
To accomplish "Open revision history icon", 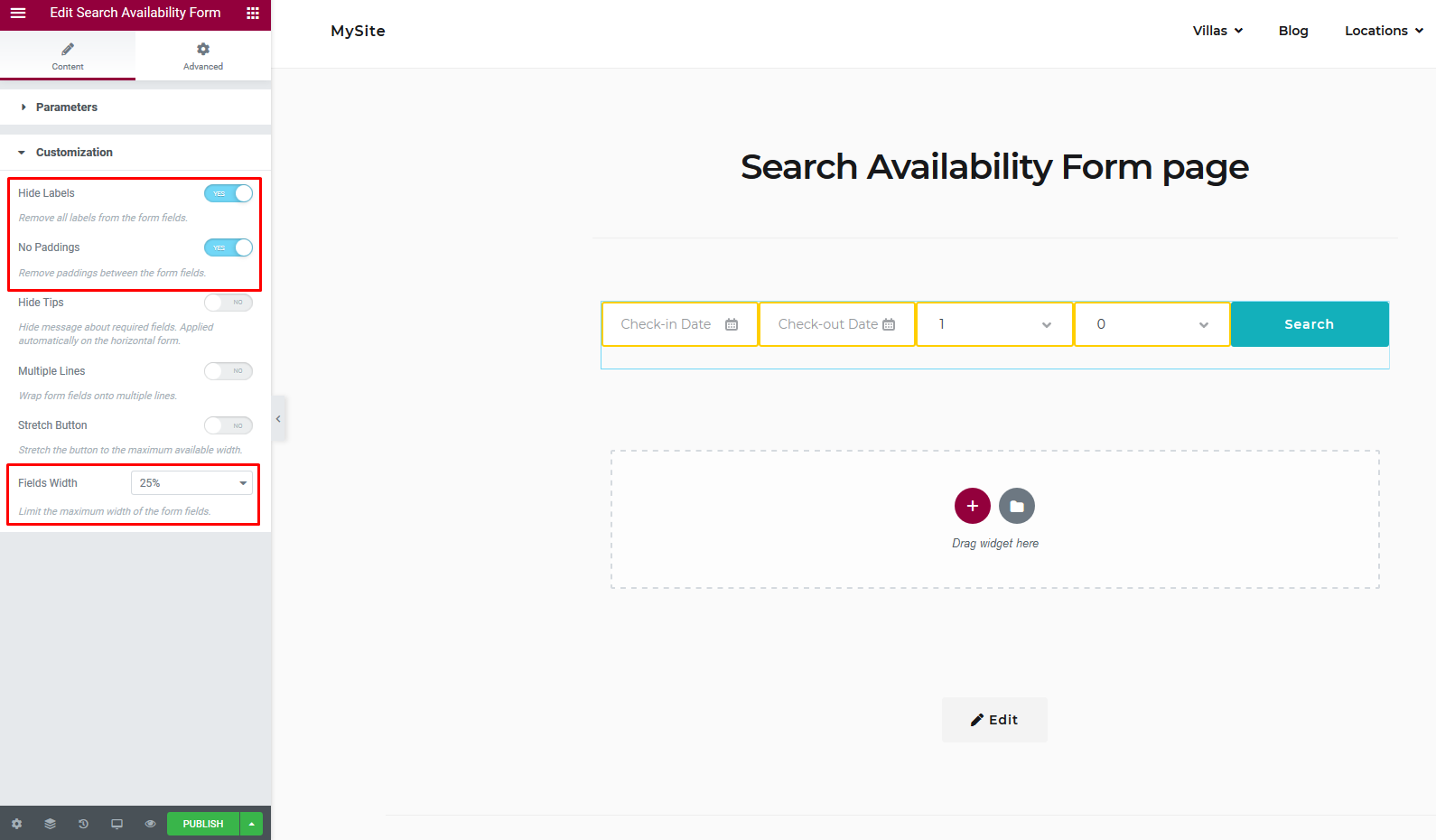I will 83,824.
